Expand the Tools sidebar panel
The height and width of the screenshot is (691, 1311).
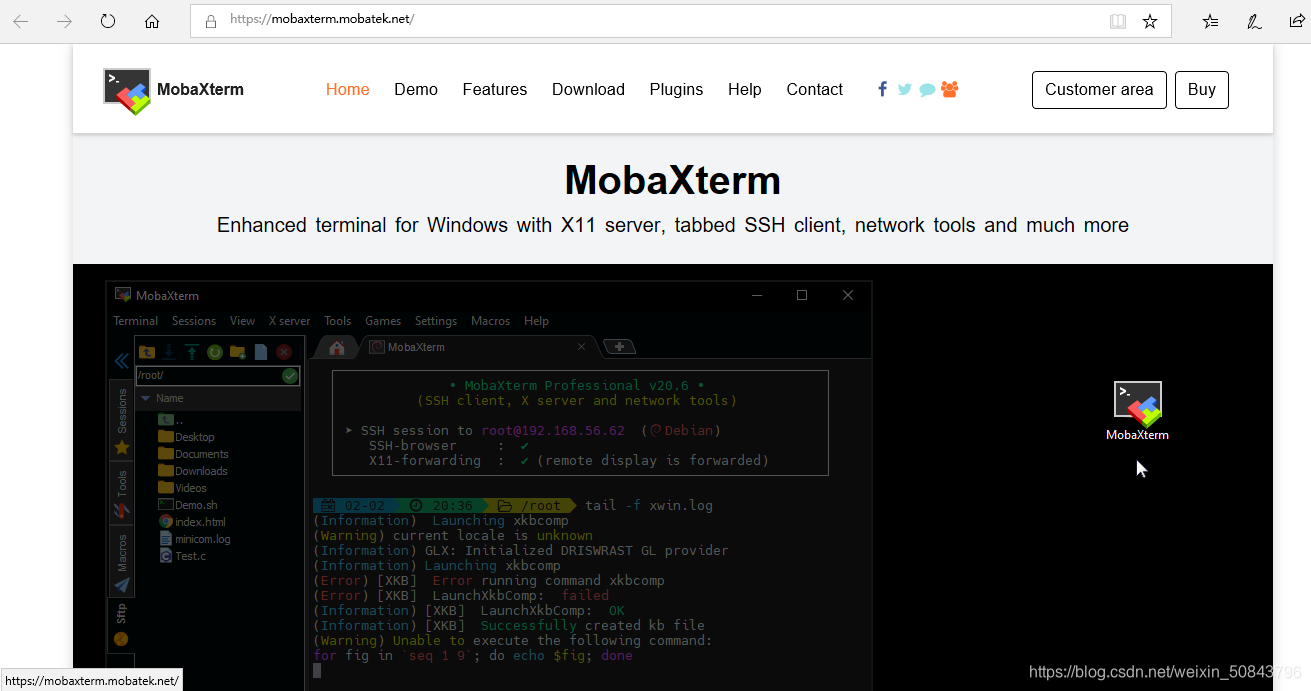pyautogui.click(x=121, y=485)
